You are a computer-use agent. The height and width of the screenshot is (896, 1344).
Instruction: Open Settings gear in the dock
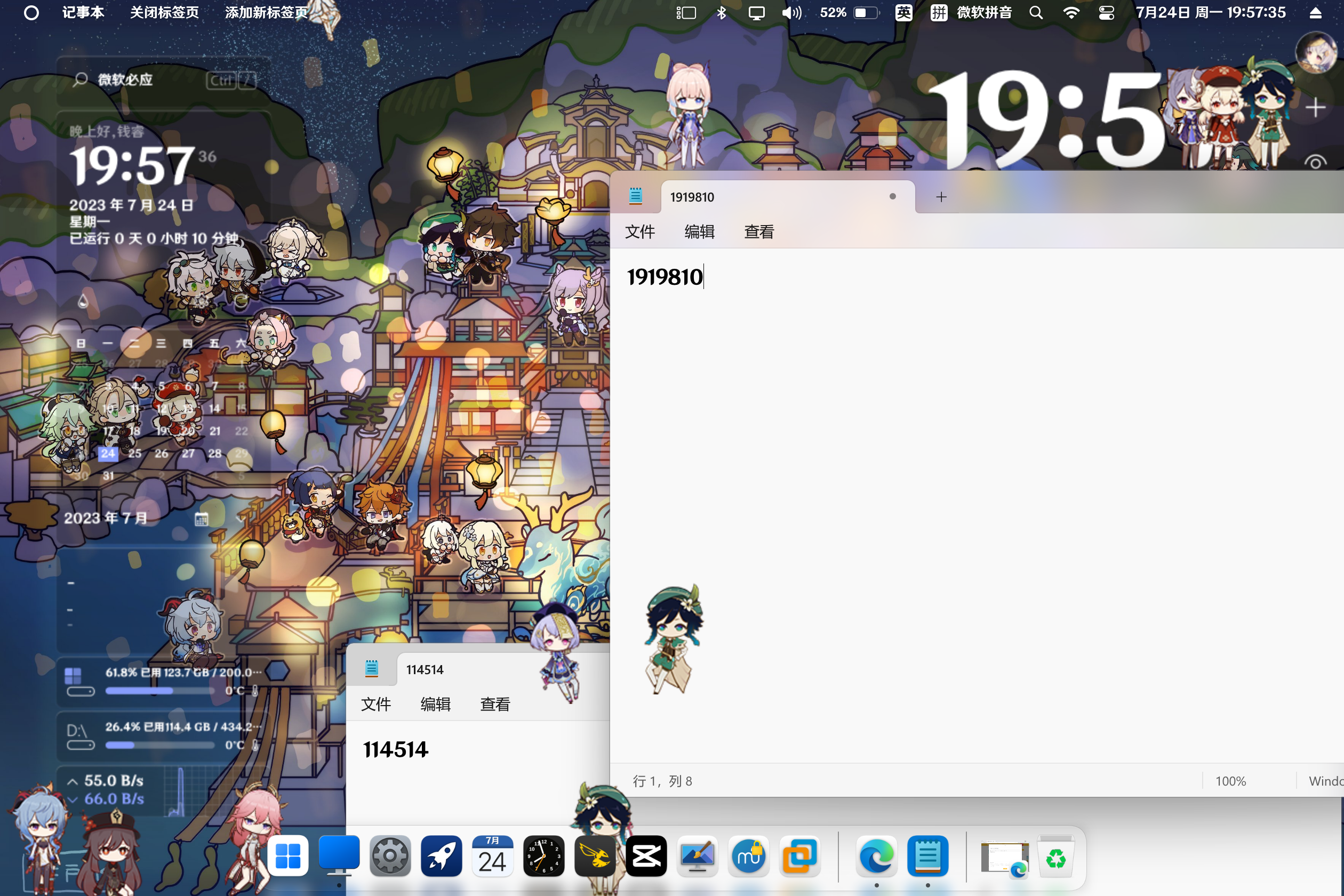pos(390,855)
